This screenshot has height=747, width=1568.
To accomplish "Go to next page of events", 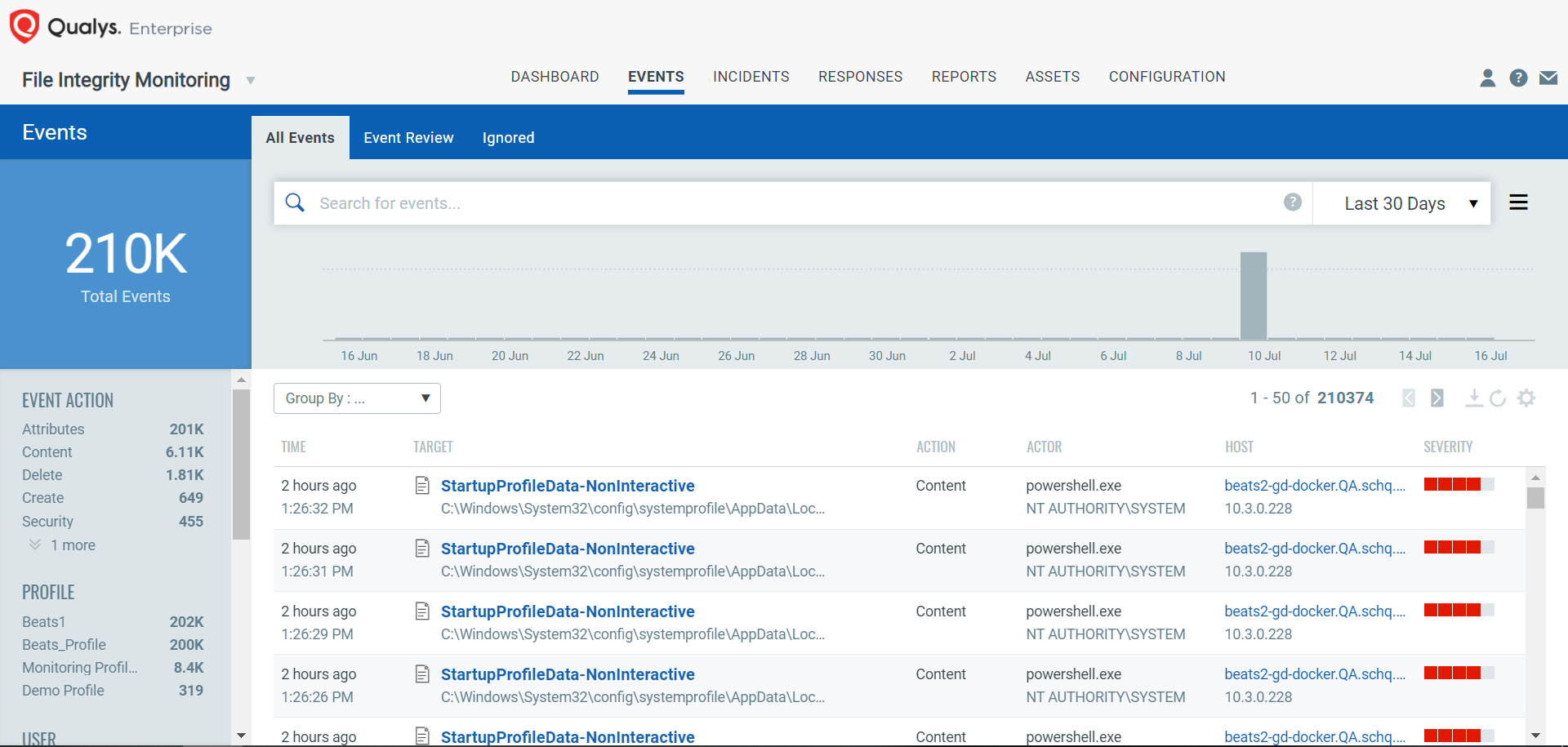I will click(1437, 398).
